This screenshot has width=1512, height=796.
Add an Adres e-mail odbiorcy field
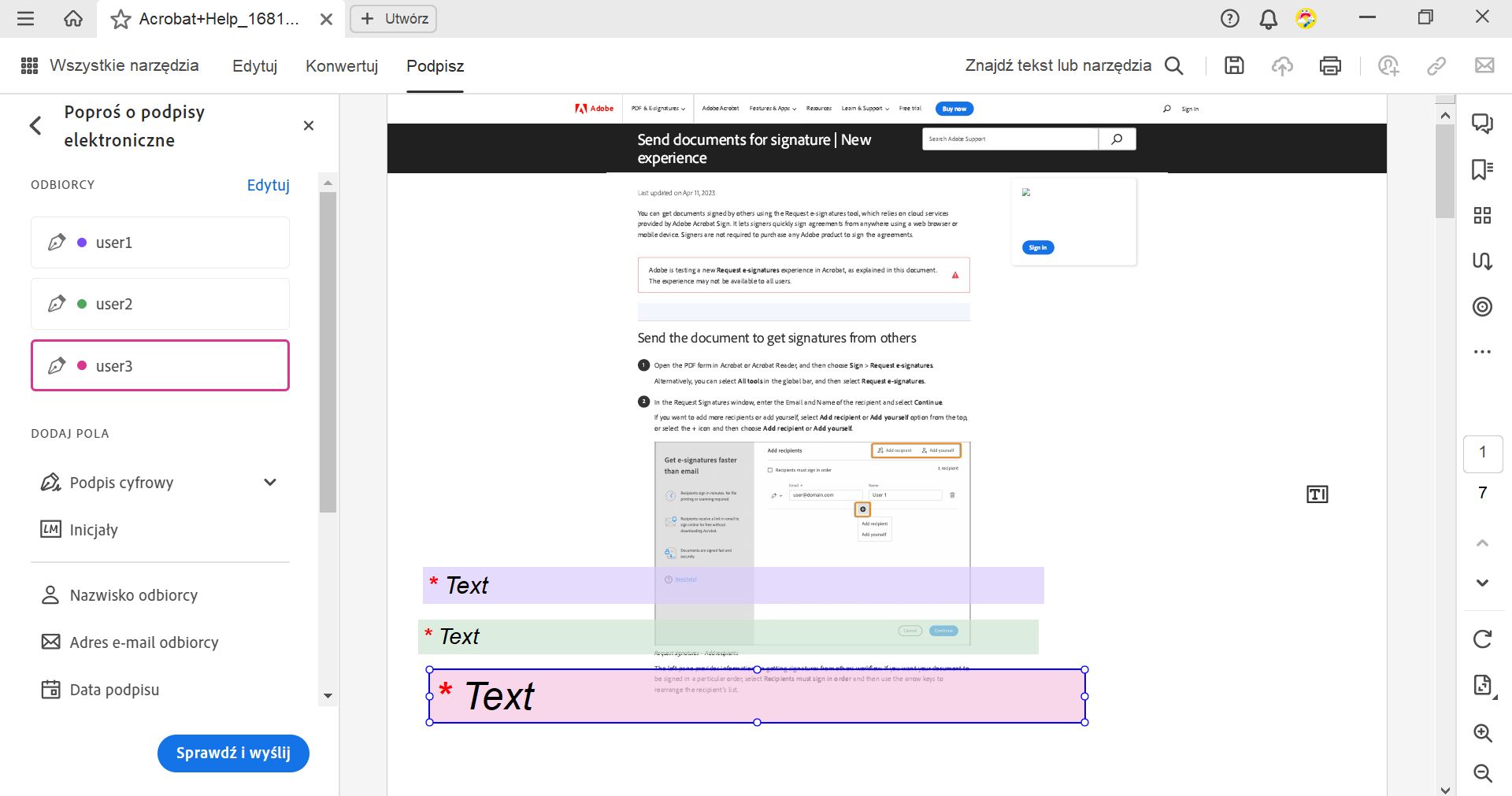click(130, 642)
